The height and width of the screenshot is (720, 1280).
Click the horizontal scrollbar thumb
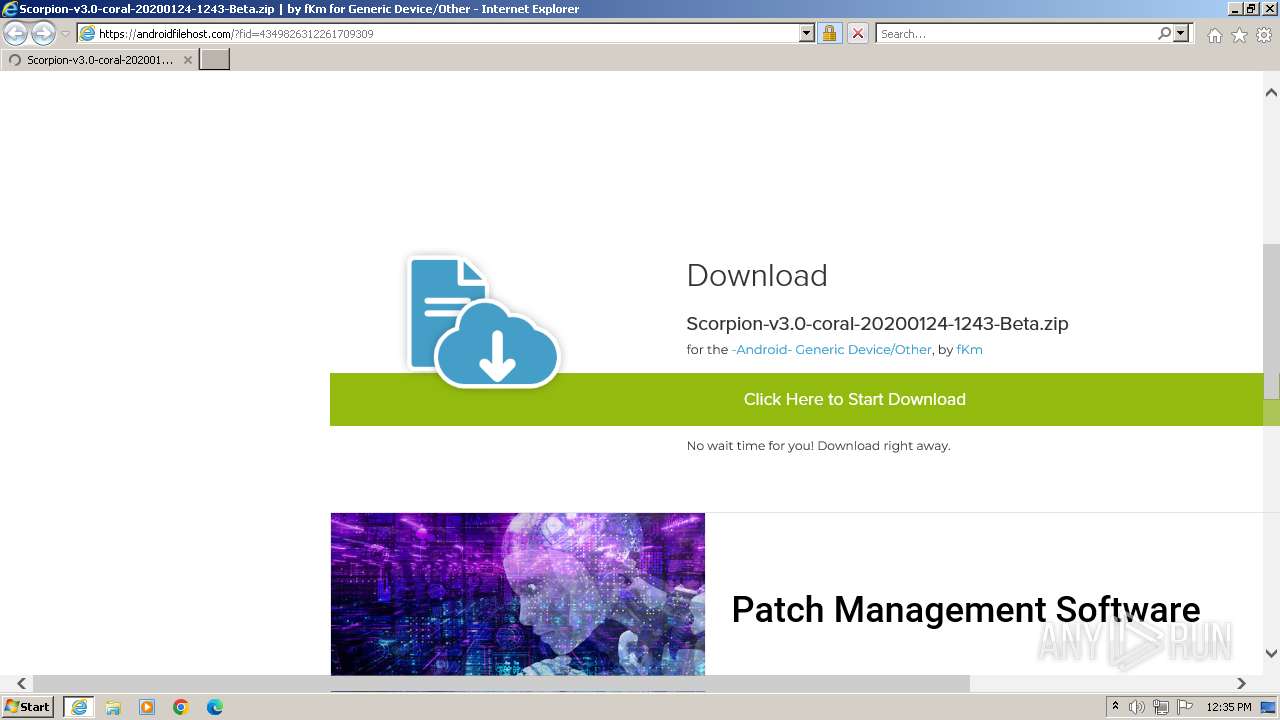(501, 683)
